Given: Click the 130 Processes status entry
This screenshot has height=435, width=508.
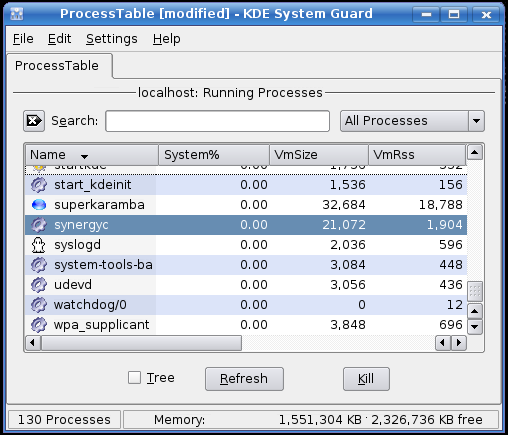Looking at the screenshot, I should [x=64, y=420].
